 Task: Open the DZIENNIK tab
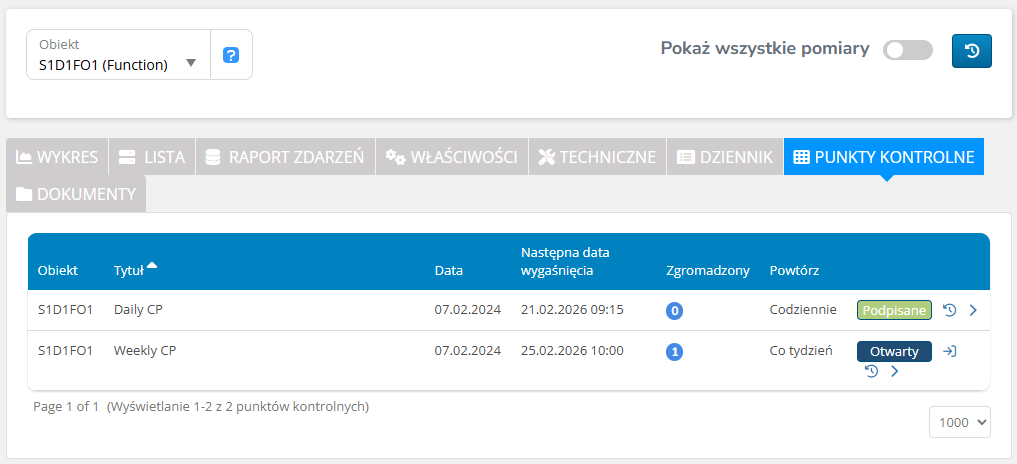(x=724, y=156)
